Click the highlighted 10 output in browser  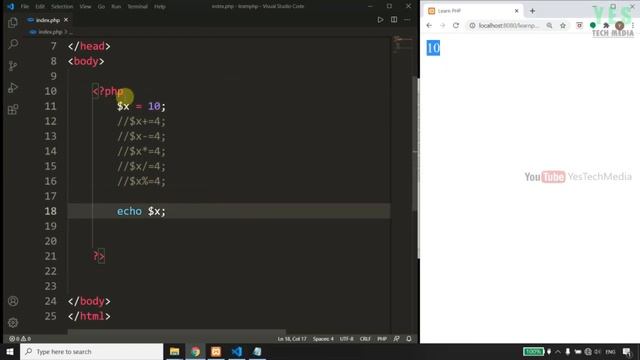click(x=433, y=48)
